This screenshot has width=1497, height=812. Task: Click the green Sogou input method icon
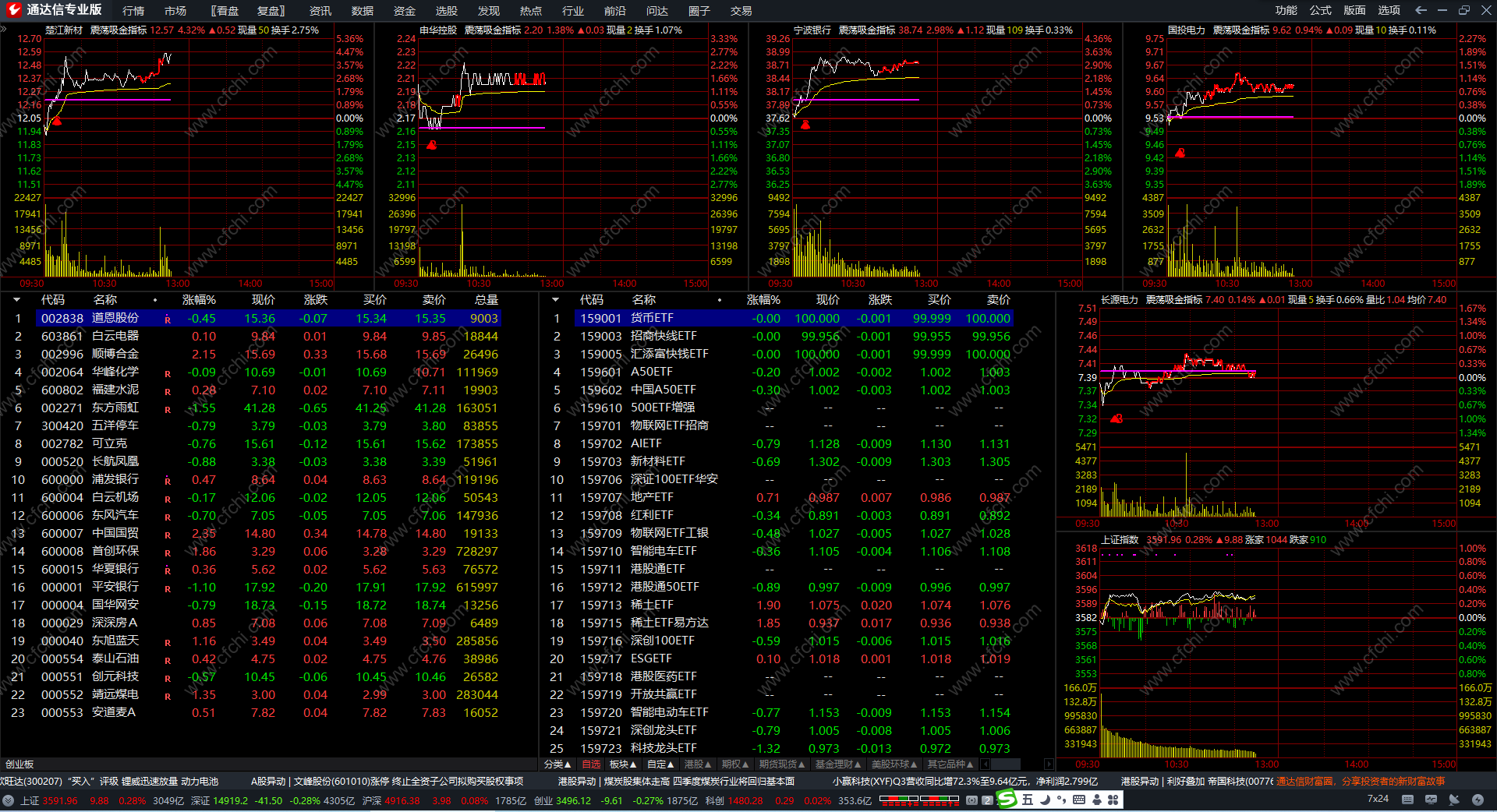point(1007,799)
